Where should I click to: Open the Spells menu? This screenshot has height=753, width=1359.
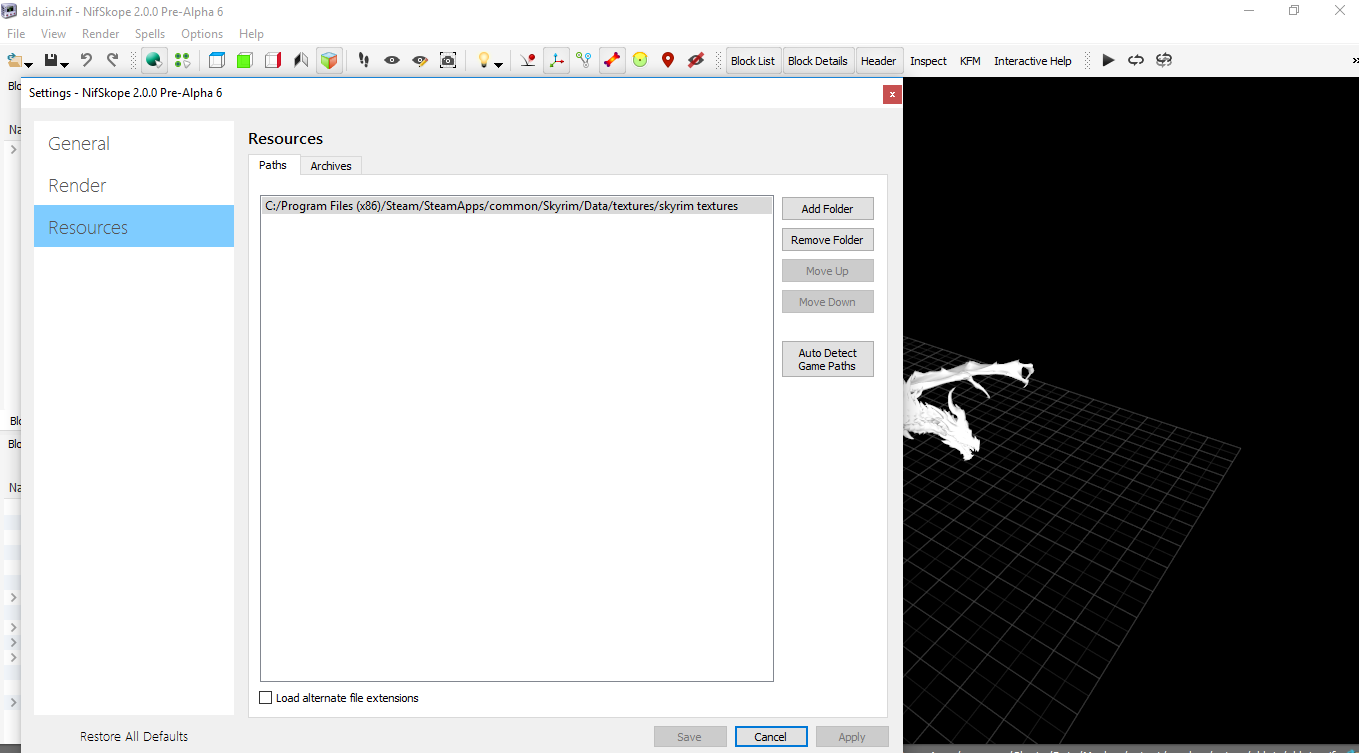pos(150,34)
